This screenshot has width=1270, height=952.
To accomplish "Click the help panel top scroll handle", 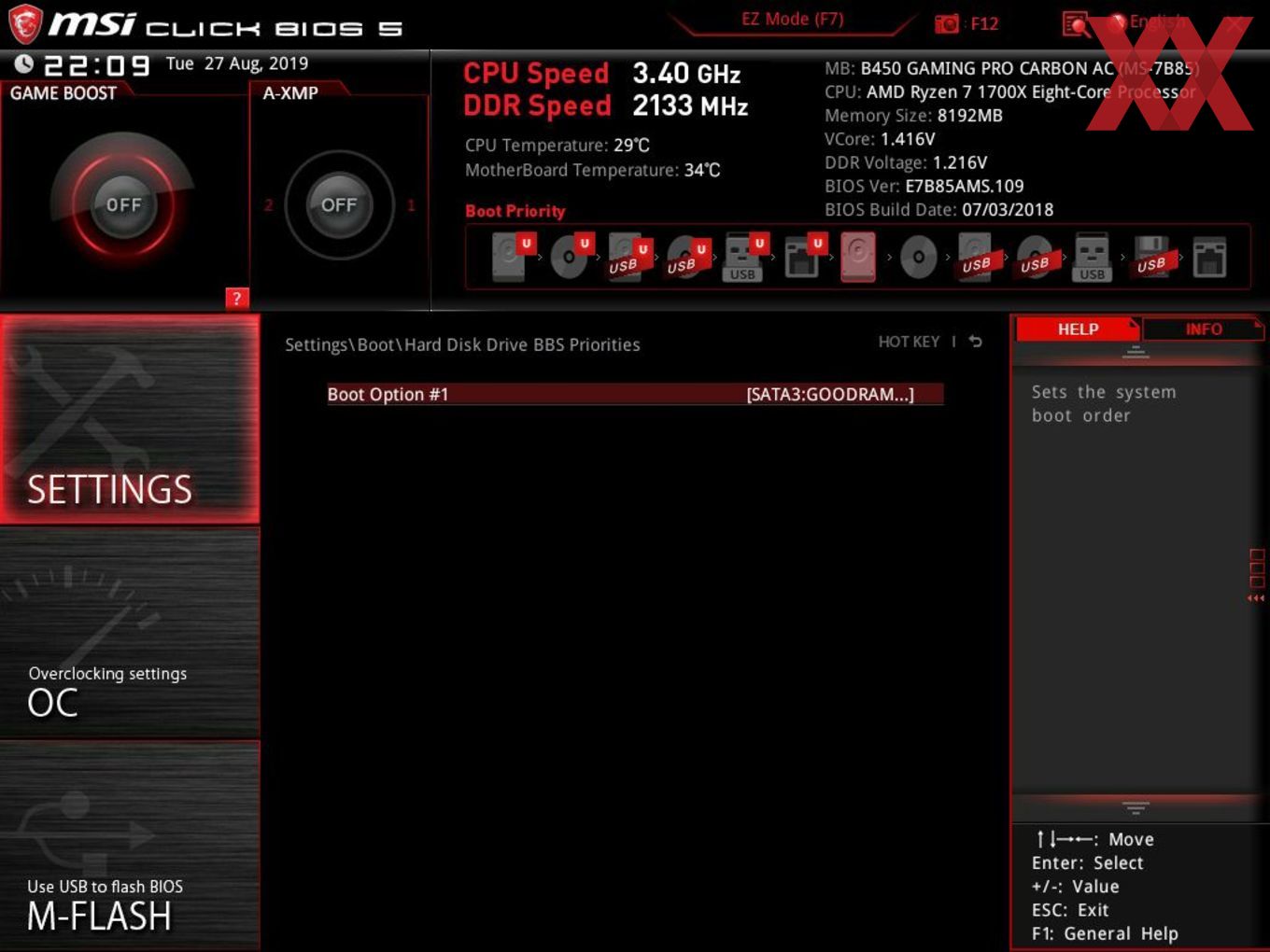I will point(1136,353).
